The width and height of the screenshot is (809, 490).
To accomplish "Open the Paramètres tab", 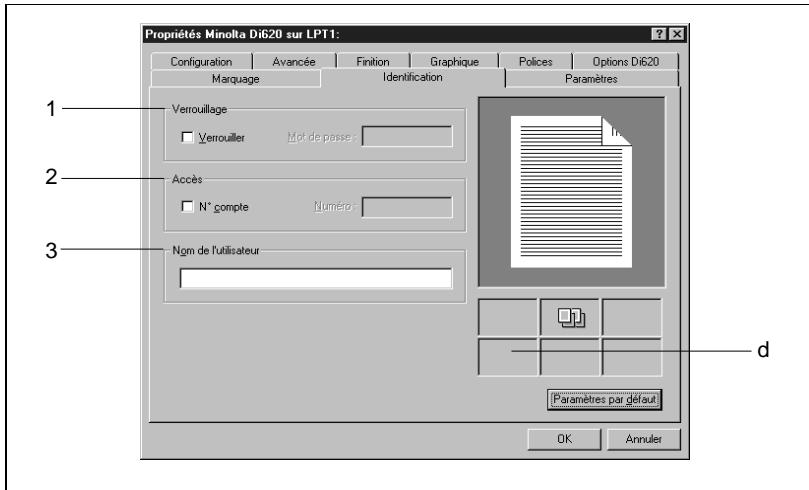I will click(x=591, y=79).
